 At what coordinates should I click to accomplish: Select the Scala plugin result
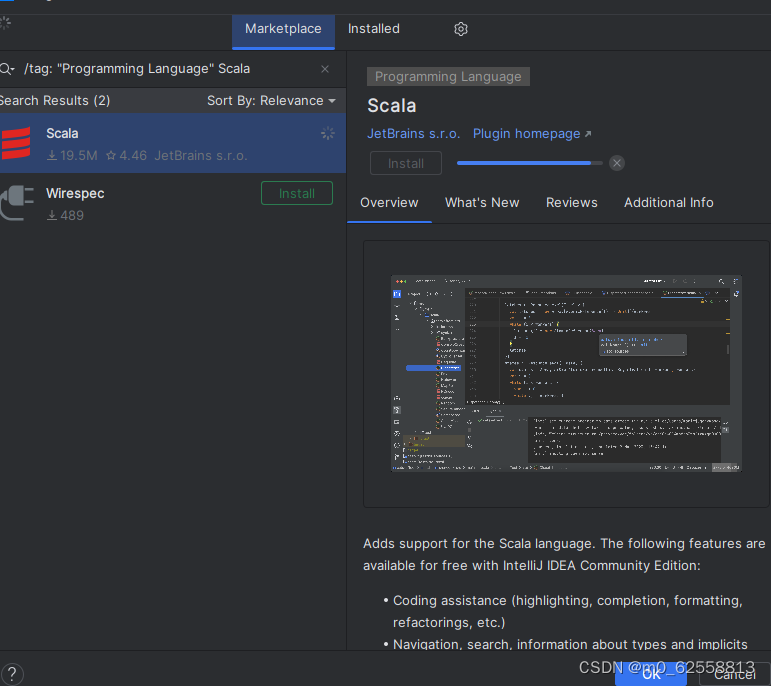click(173, 144)
